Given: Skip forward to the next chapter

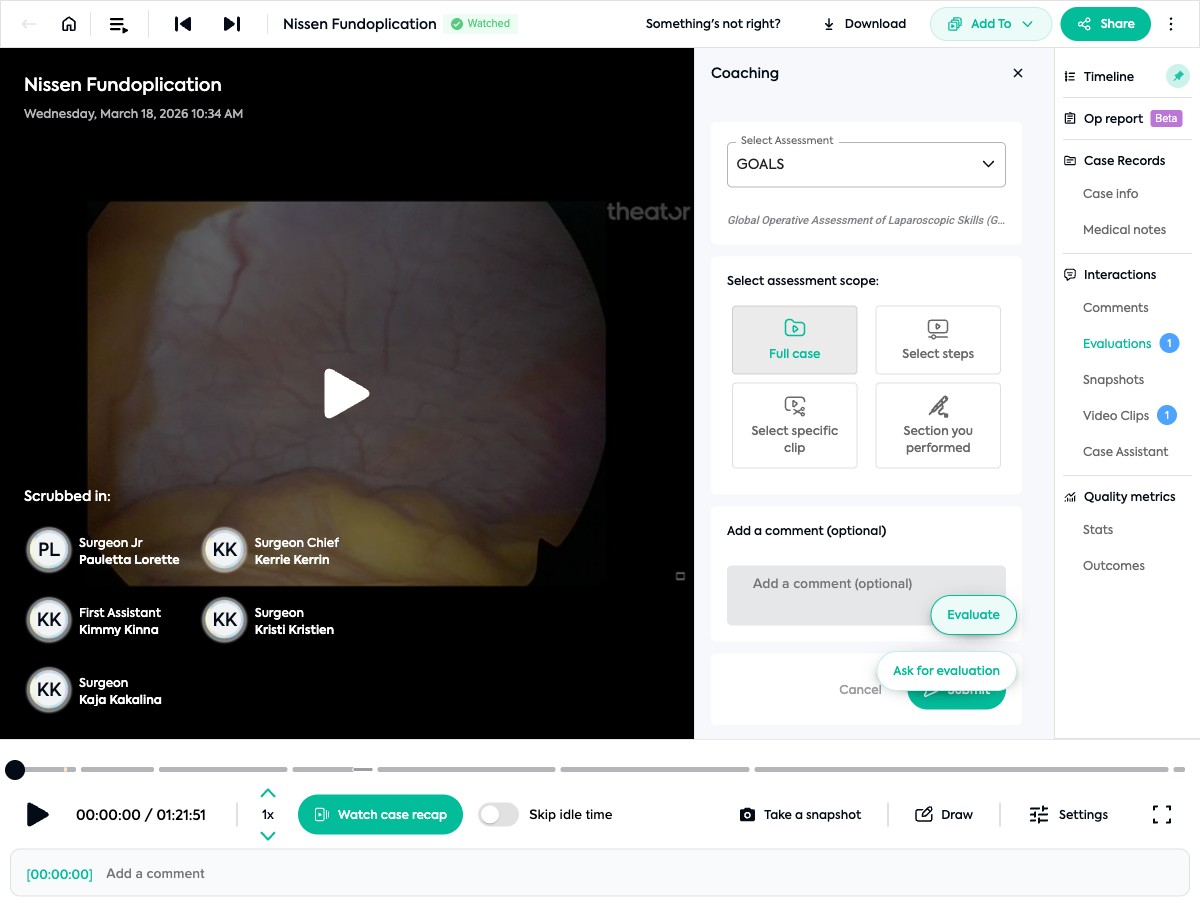Looking at the screenshot, I should coord(232,23).
